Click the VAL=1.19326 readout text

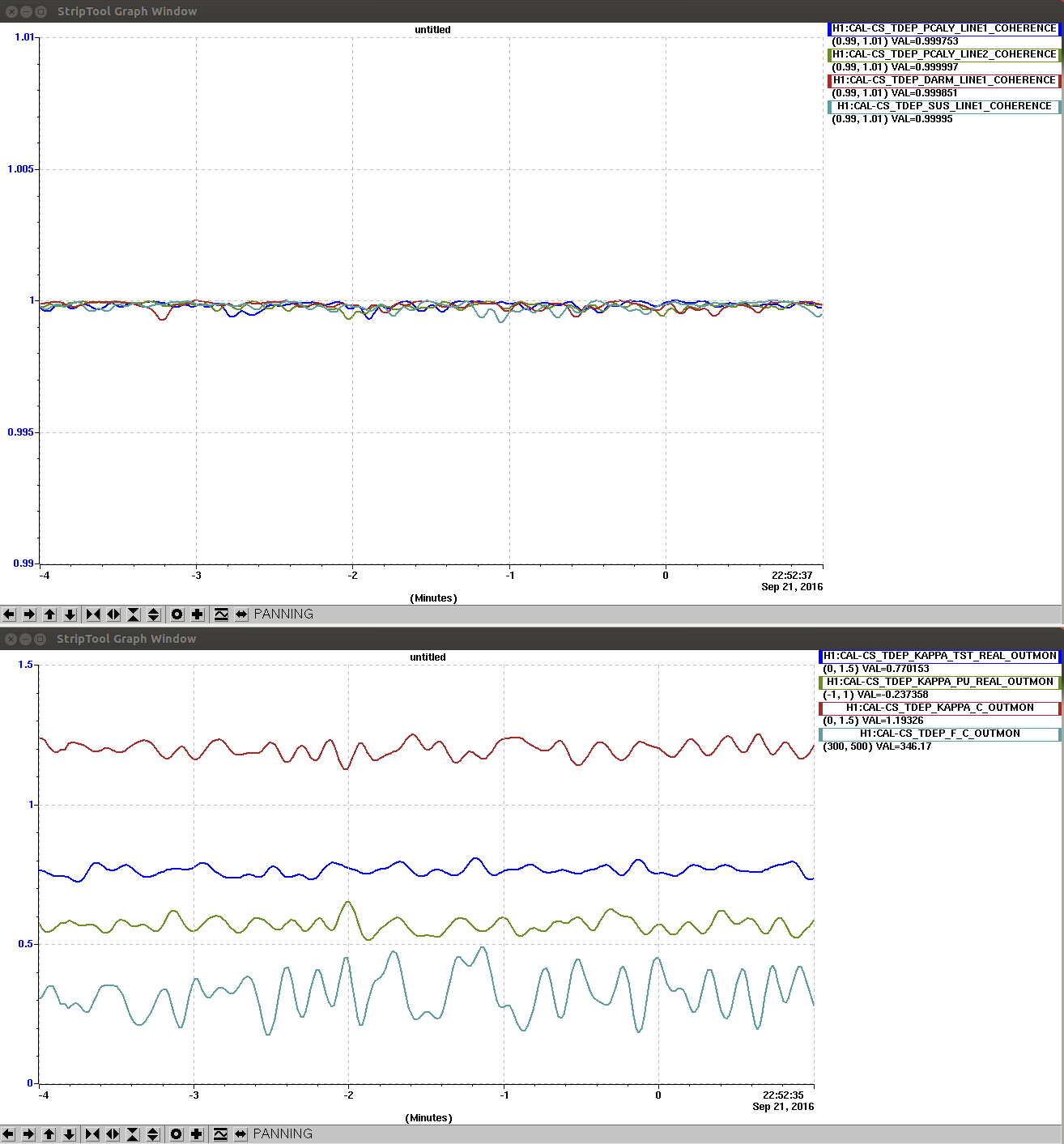(x=892, y=721)
